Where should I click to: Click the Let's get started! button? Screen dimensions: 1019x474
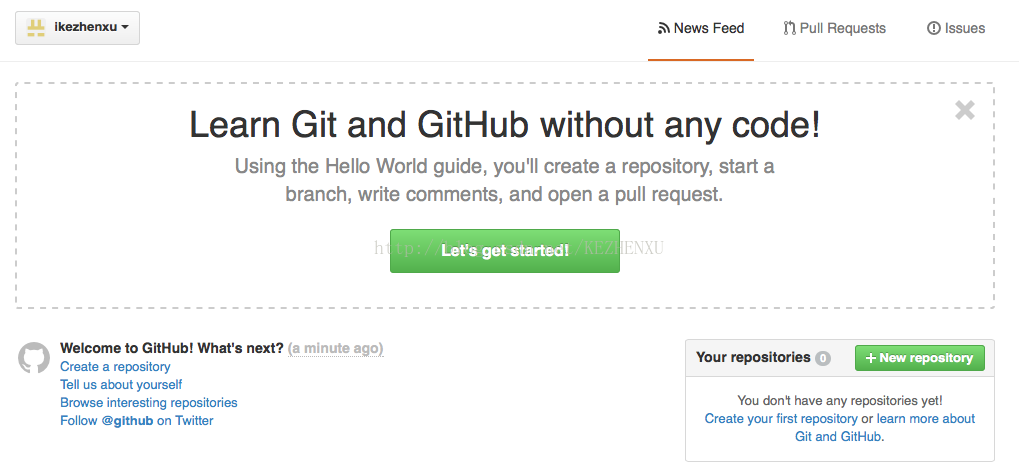click(x=505, y=251)
